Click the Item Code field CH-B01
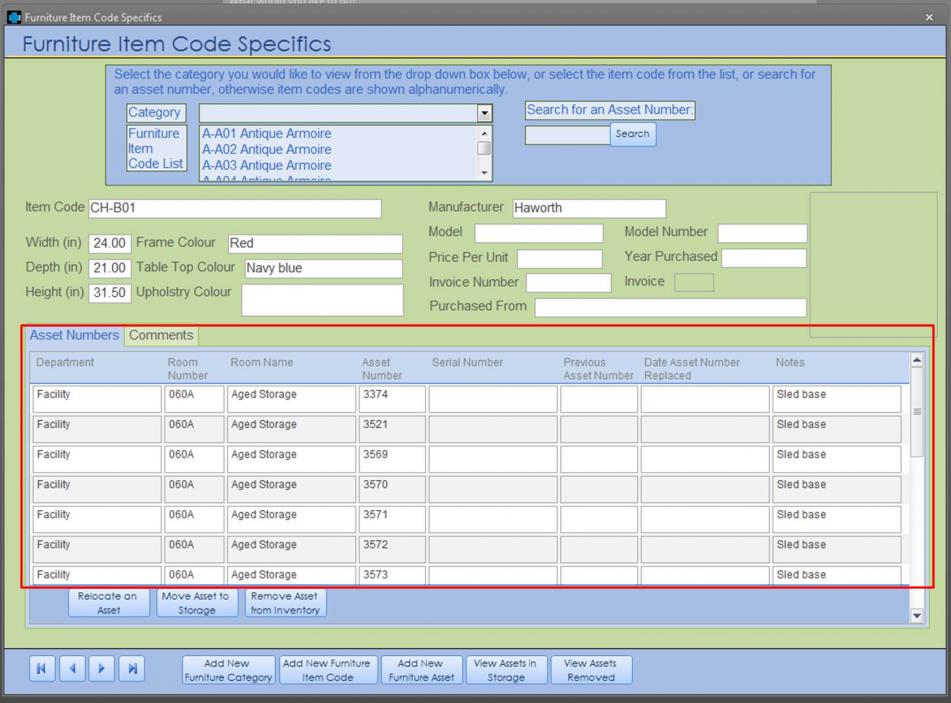951x703 pixels. point(235,208)
